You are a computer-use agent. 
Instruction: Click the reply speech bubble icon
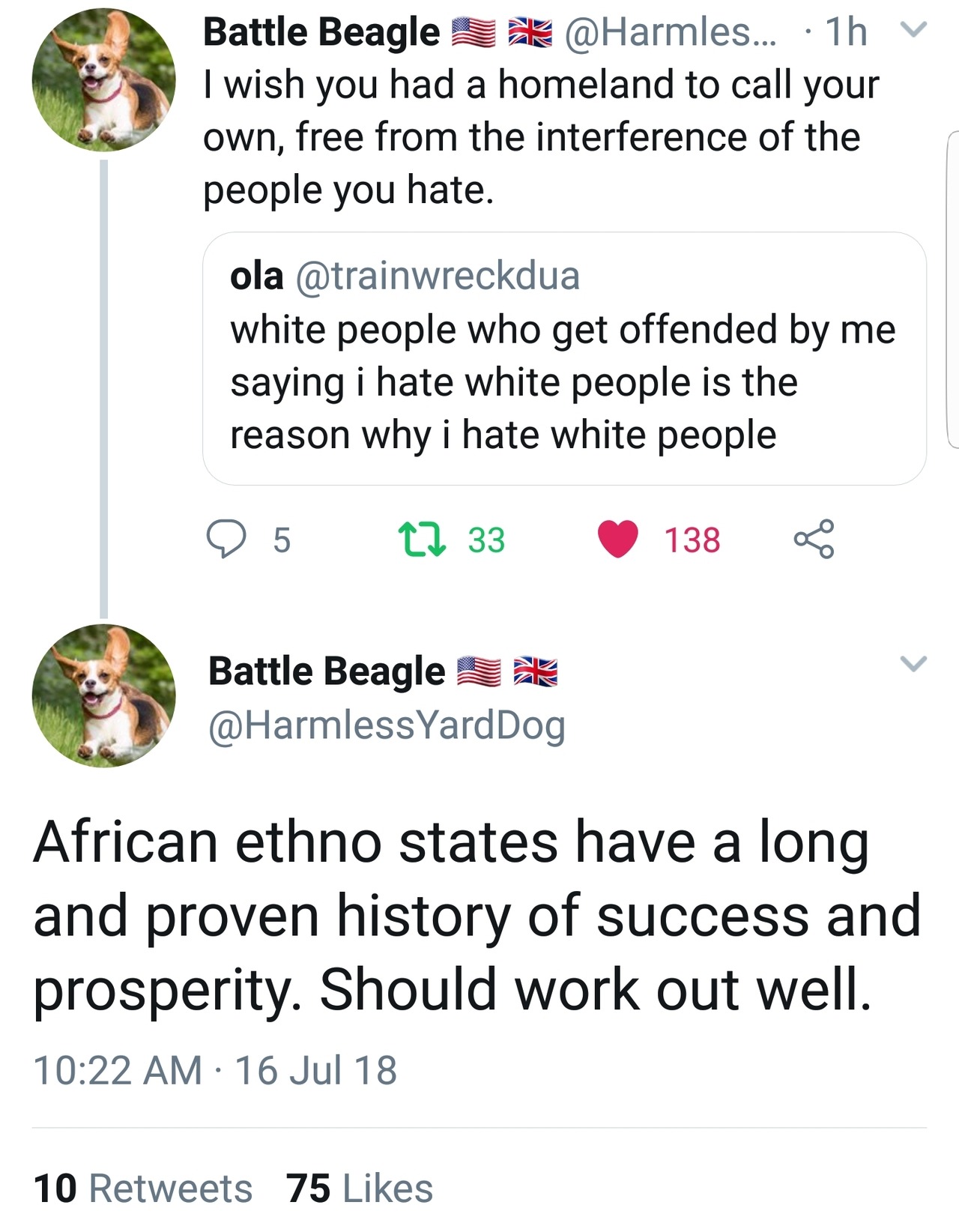[226, 540]
